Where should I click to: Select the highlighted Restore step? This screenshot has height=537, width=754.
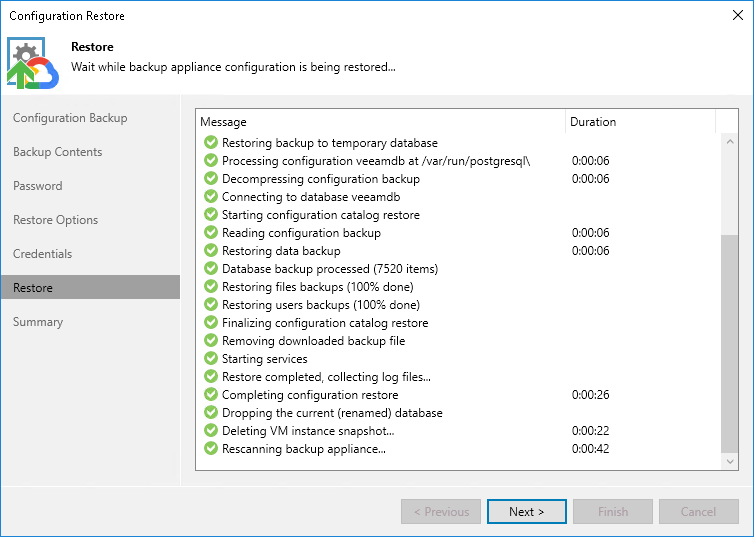90,287
